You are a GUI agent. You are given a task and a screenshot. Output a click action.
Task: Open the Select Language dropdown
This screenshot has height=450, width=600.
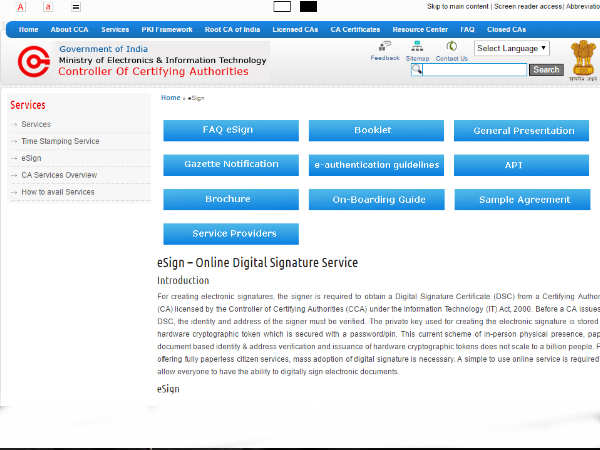[x=512, y=48]
